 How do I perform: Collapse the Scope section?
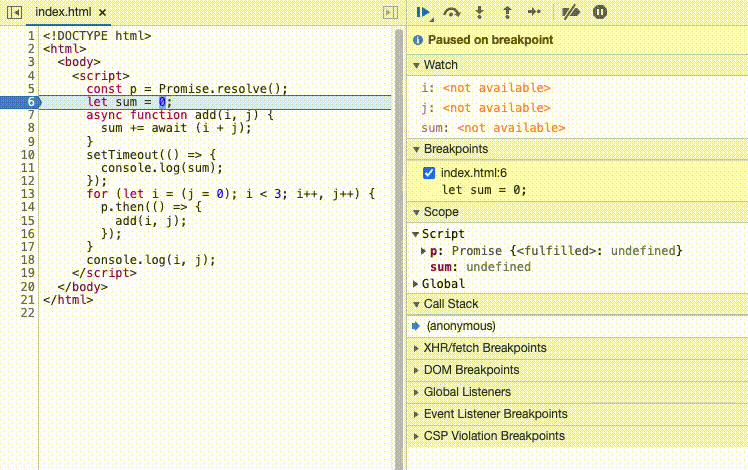pos(416,212)
